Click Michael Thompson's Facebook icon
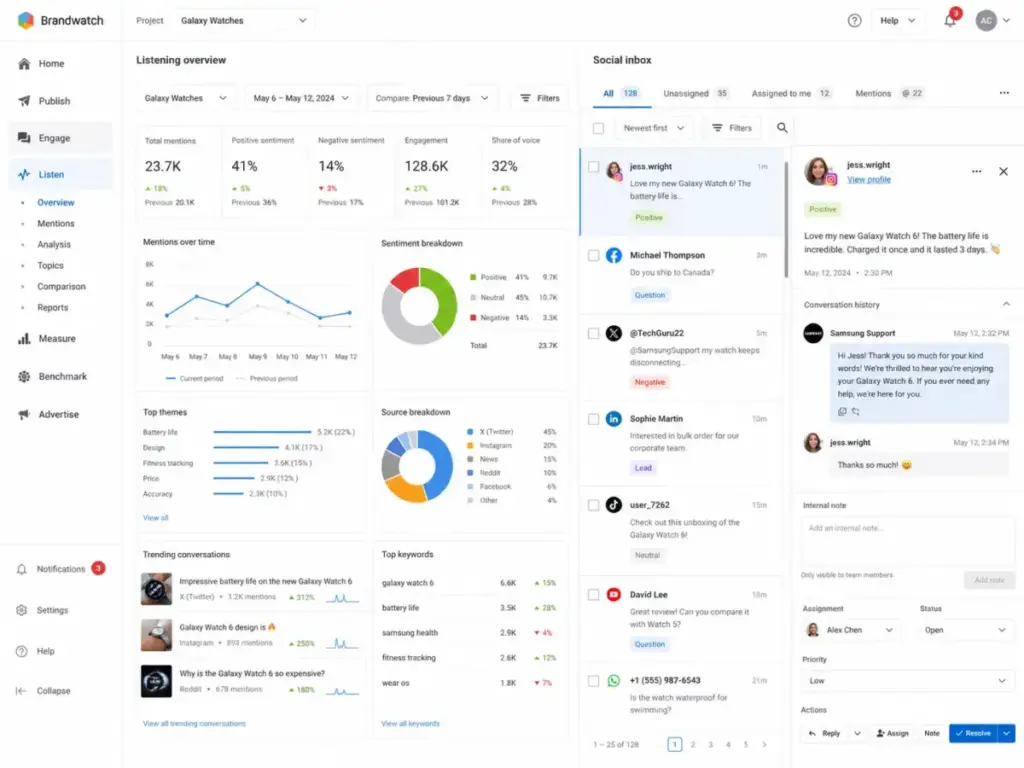Screen dimensions: 1024x768 pos(613,255)
